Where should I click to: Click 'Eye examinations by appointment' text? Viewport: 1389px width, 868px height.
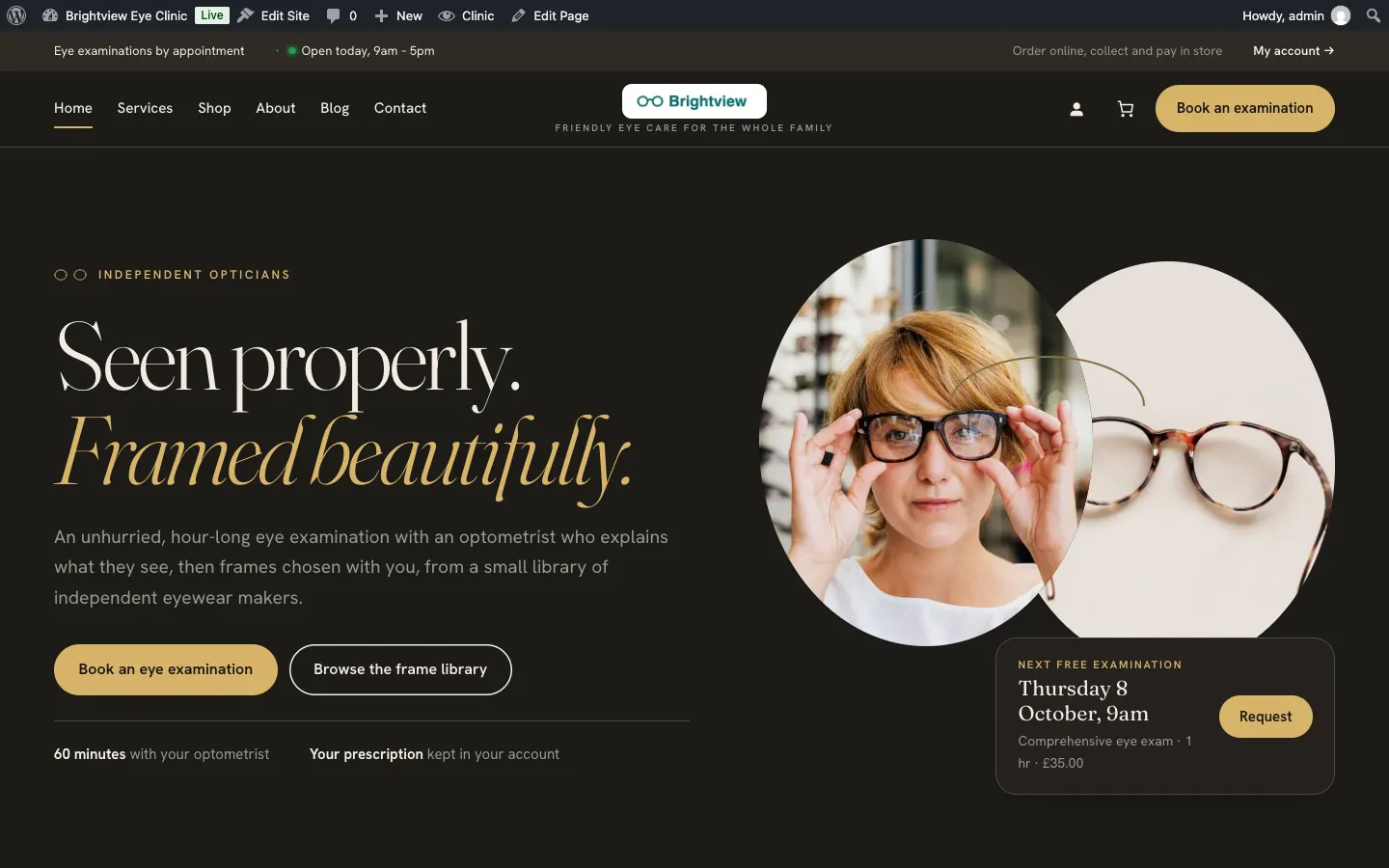point(150,51)
